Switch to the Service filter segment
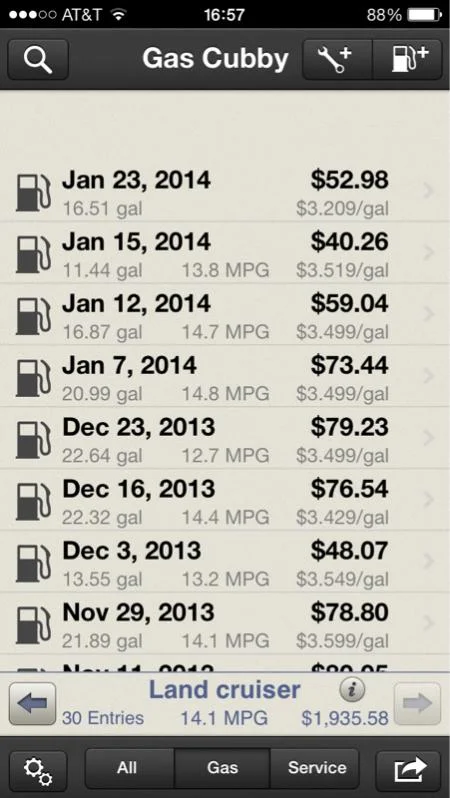Viewport: 450px width, 798px height. (315, 768)
